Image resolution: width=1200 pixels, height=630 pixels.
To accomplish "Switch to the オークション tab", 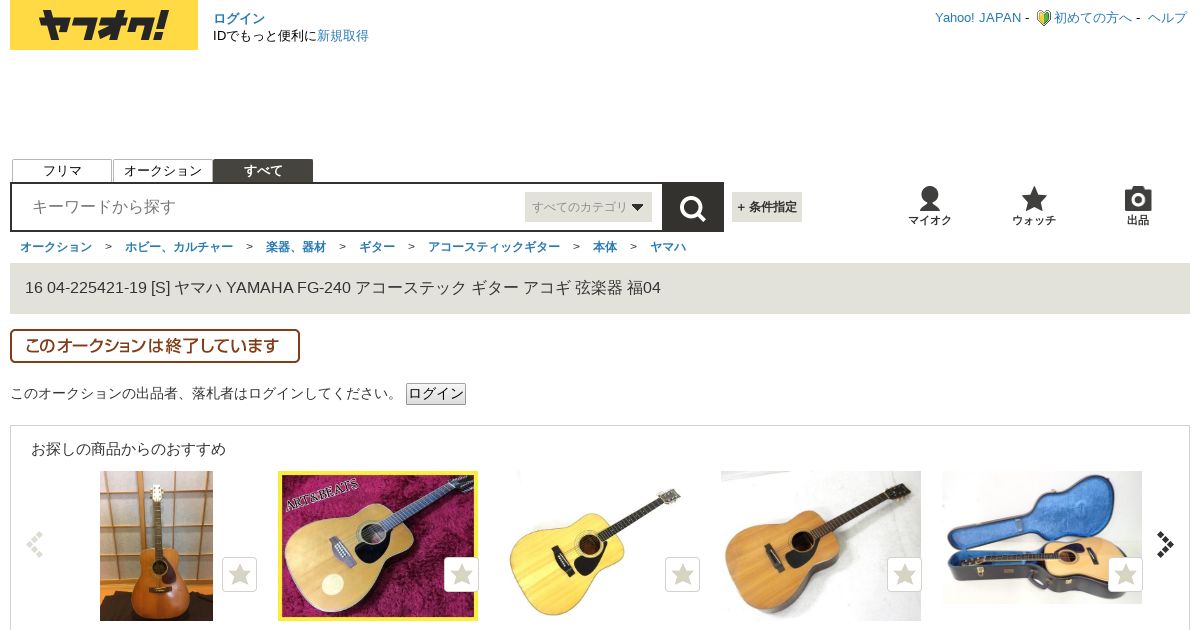I will click(x=163, y=171).
